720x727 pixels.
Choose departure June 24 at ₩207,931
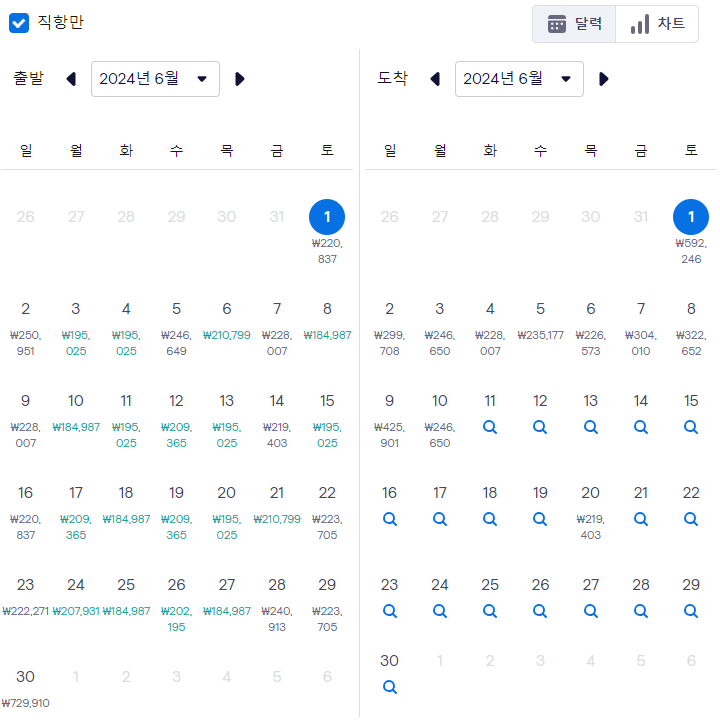[76, 597]
